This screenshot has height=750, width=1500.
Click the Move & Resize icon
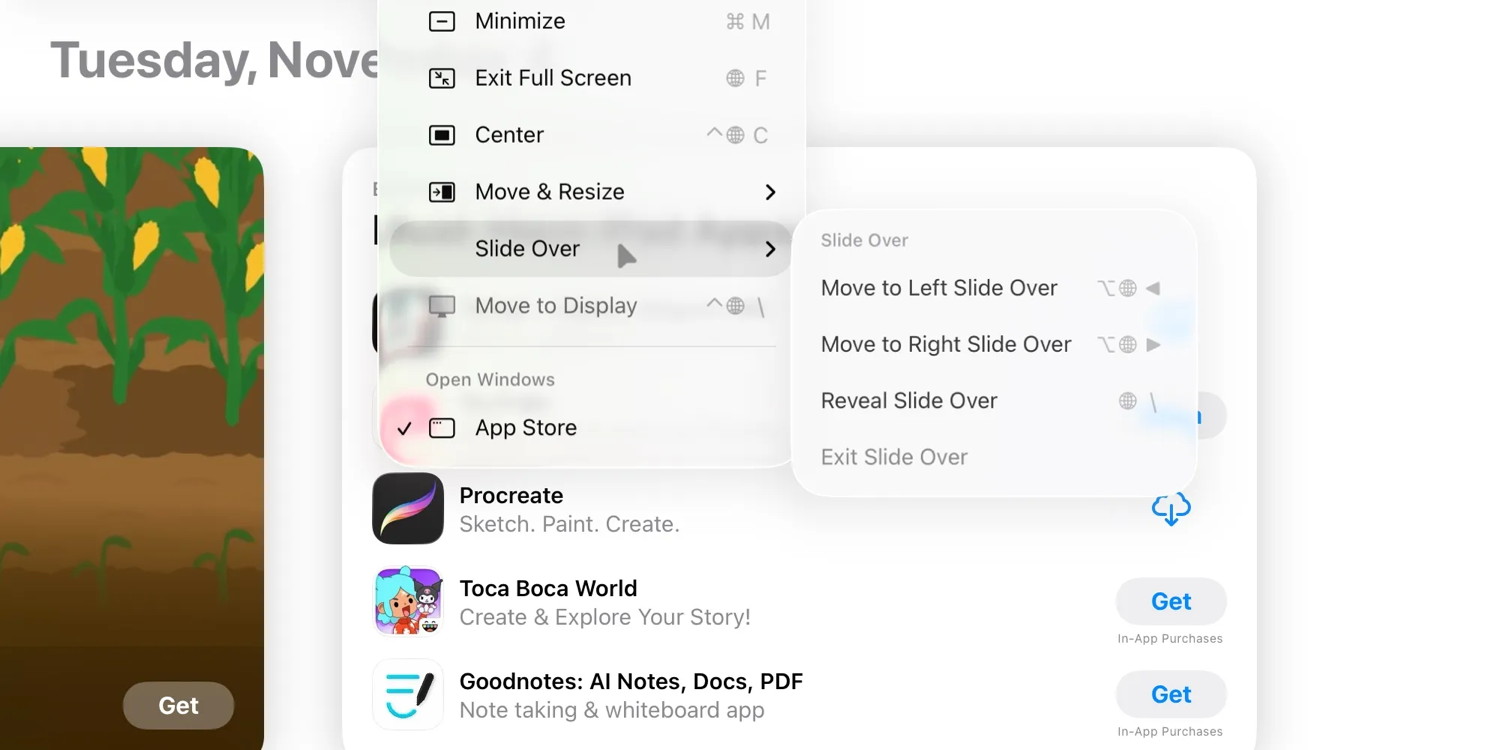click(x=440, y=191)
